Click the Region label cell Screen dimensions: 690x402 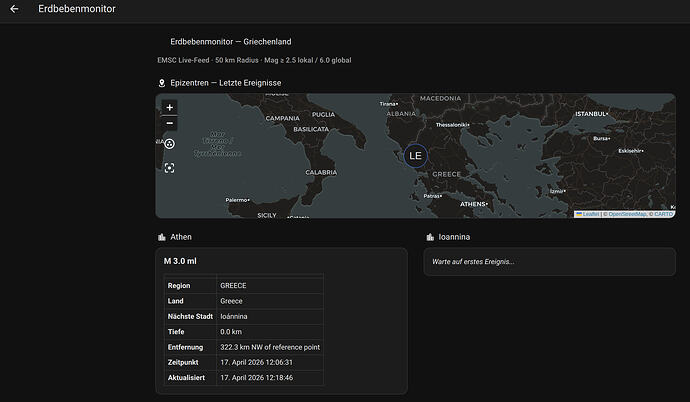pyautogui.click(x=190, y=286)
